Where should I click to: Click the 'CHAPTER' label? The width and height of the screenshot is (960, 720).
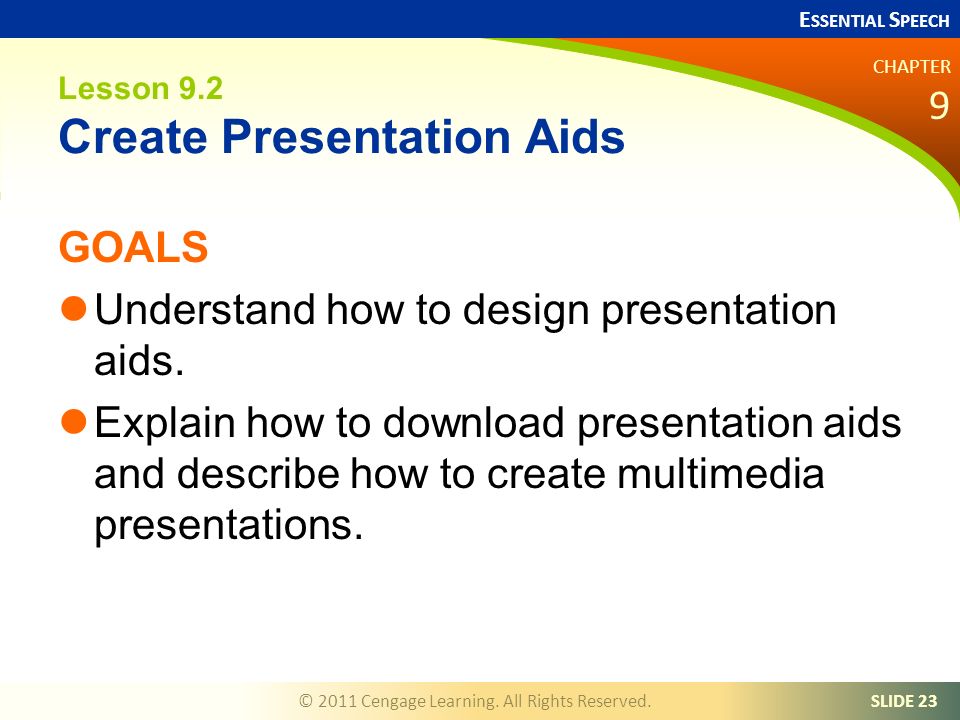(912, 67)
